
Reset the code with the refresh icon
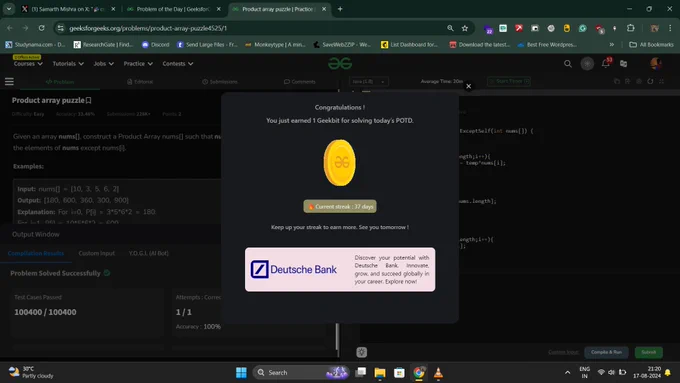(x=650, y=81)
